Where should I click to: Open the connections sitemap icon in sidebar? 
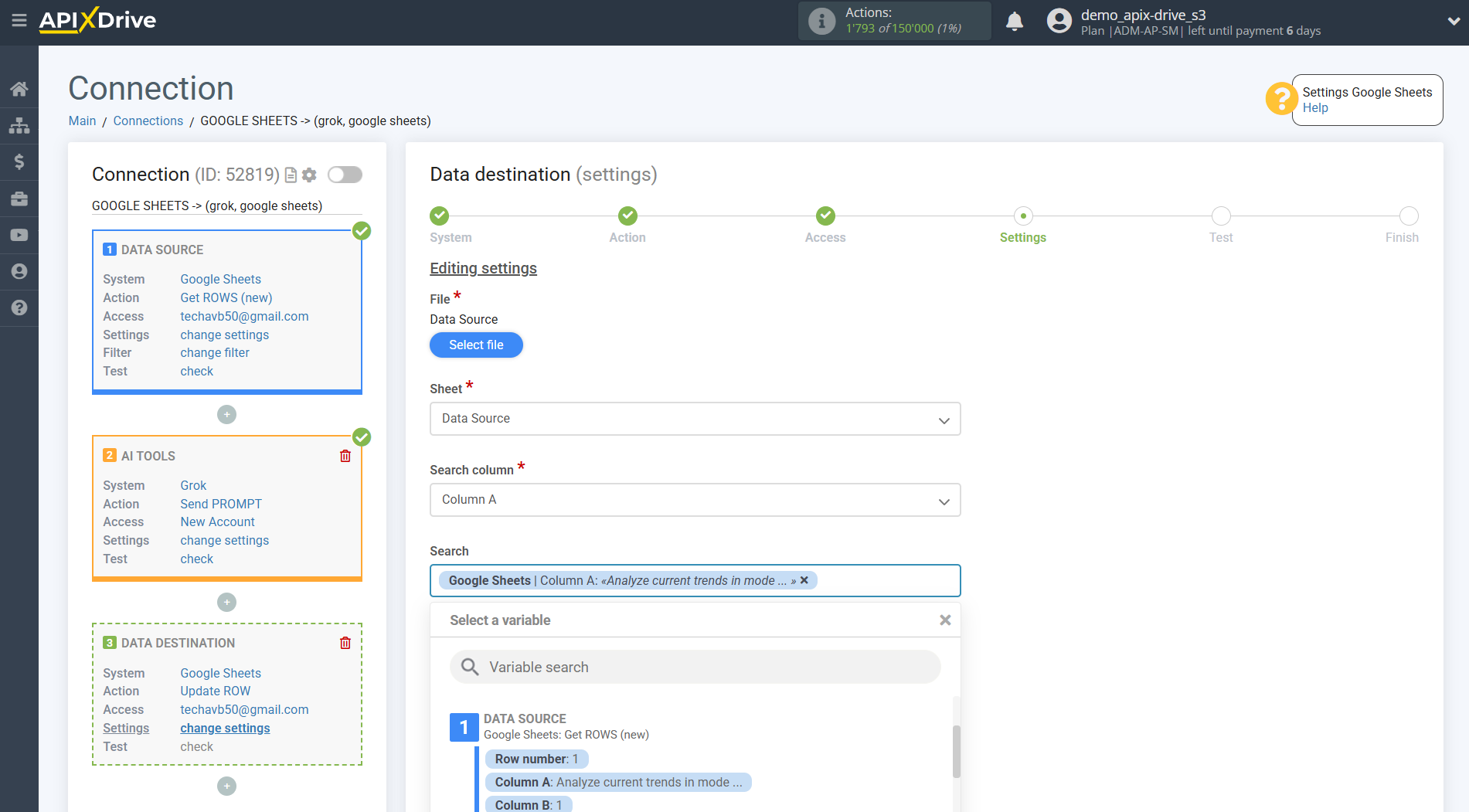tap(19, 125)
